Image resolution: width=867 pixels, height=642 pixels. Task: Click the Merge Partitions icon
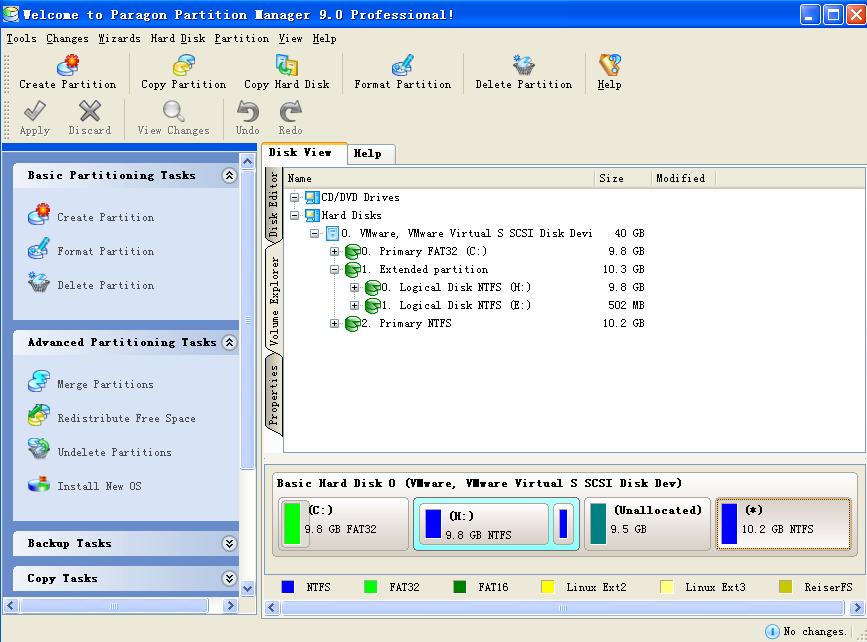[x=39, y=382]
